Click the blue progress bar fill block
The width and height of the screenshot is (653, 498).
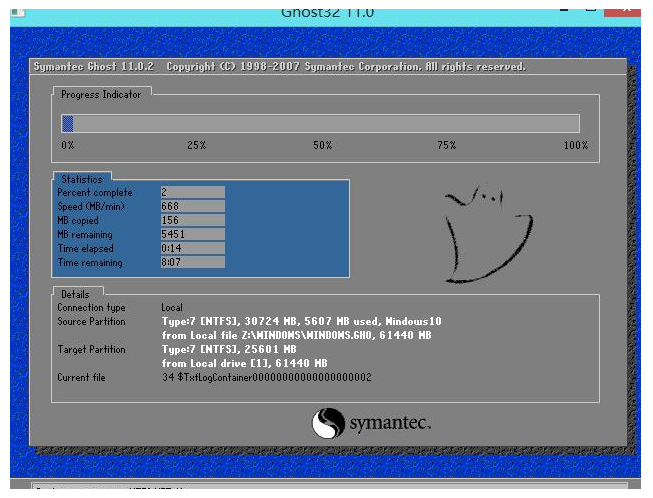coord(68,124)
